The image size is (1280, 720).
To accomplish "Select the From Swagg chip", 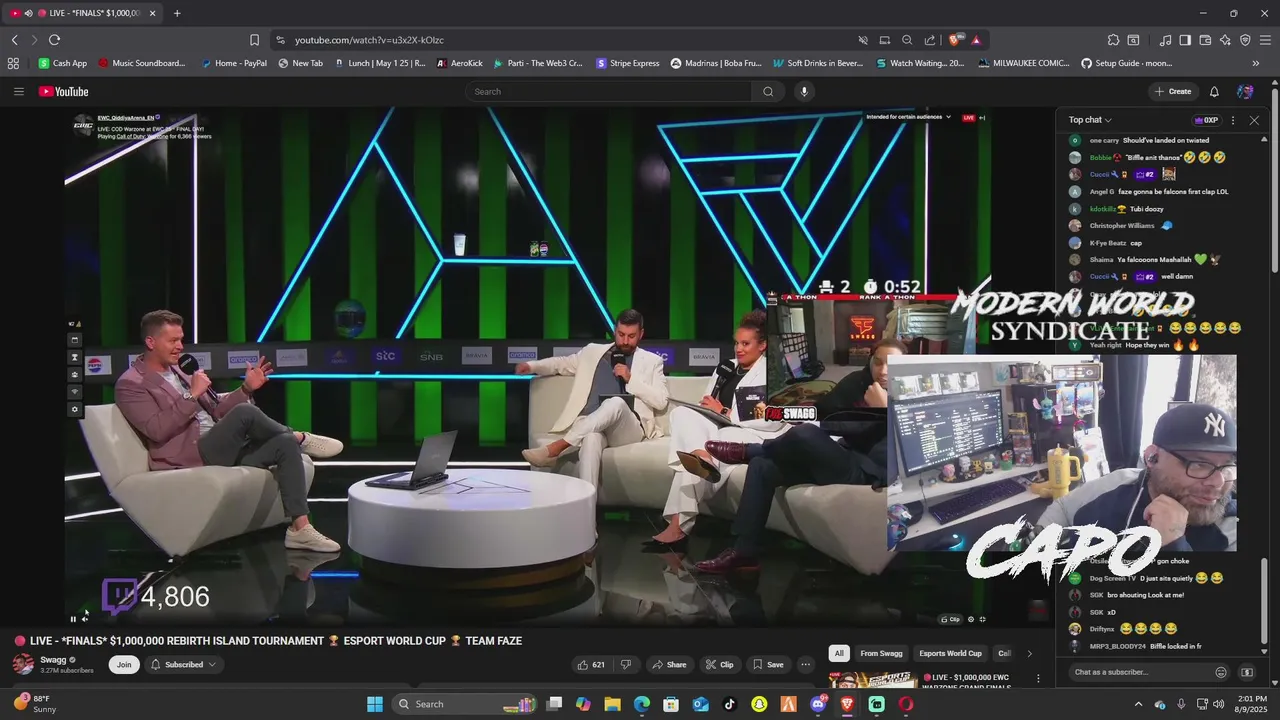I will pos(881,653).
